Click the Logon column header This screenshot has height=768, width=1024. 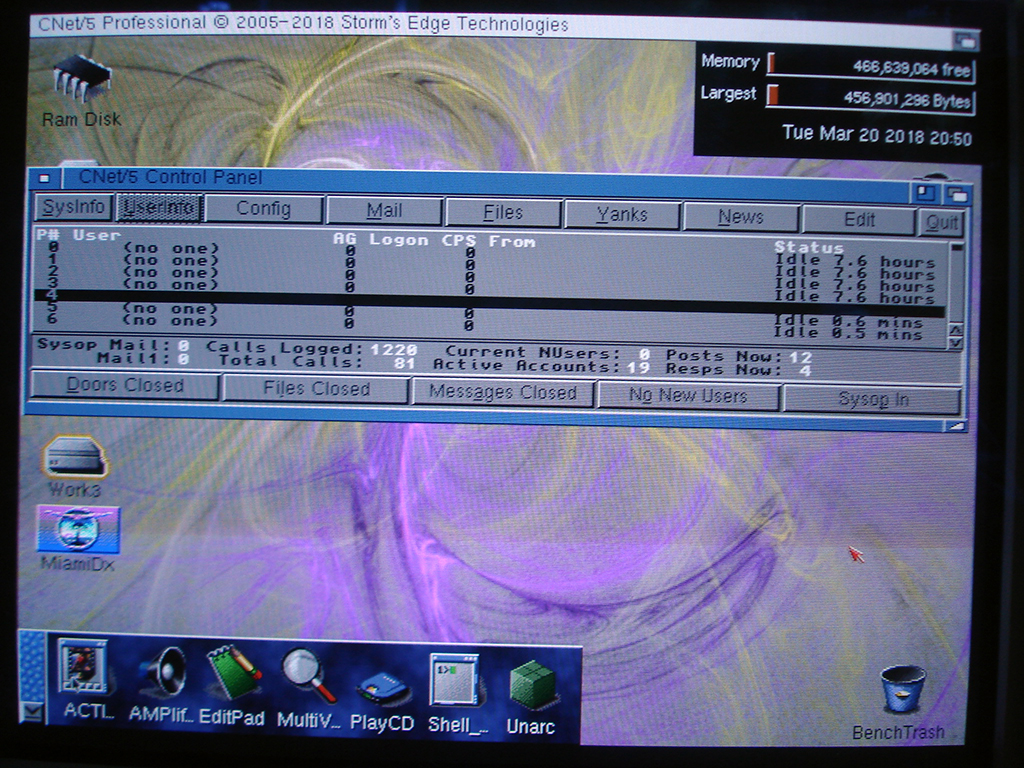[398, 240]
